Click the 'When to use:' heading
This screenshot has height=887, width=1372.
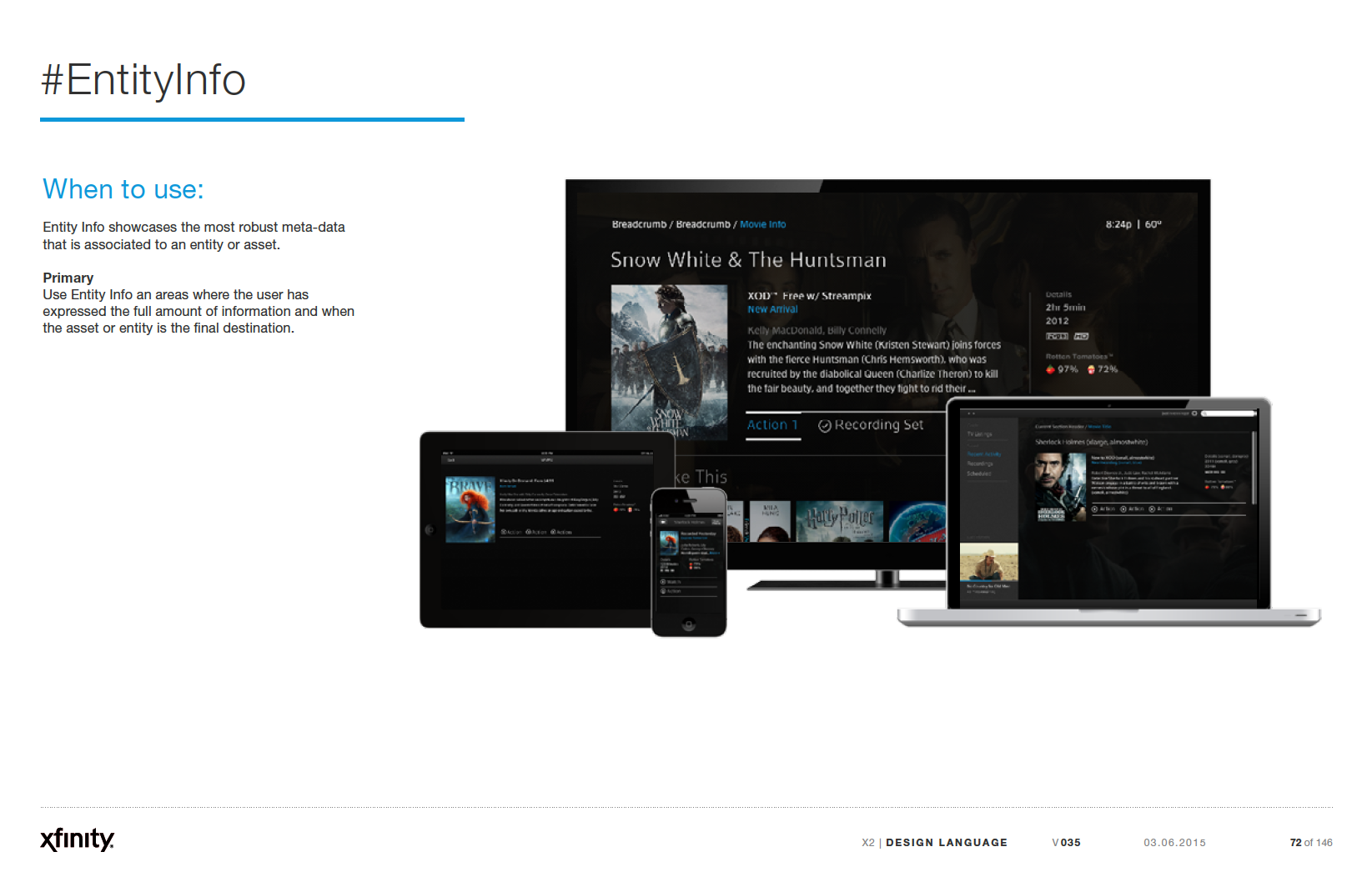[x=123, y=189]
